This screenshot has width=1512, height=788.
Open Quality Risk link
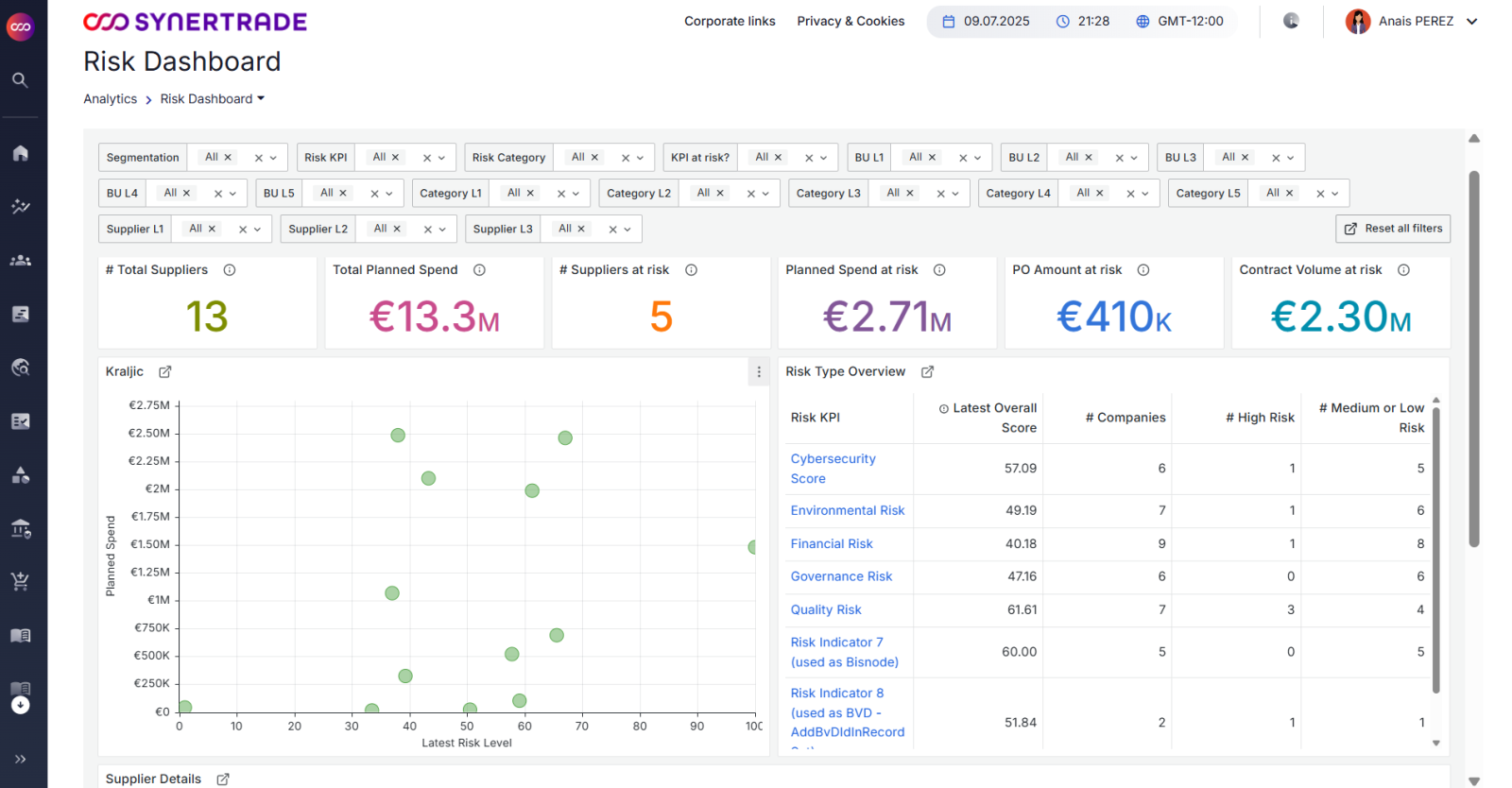click(826, 610)
